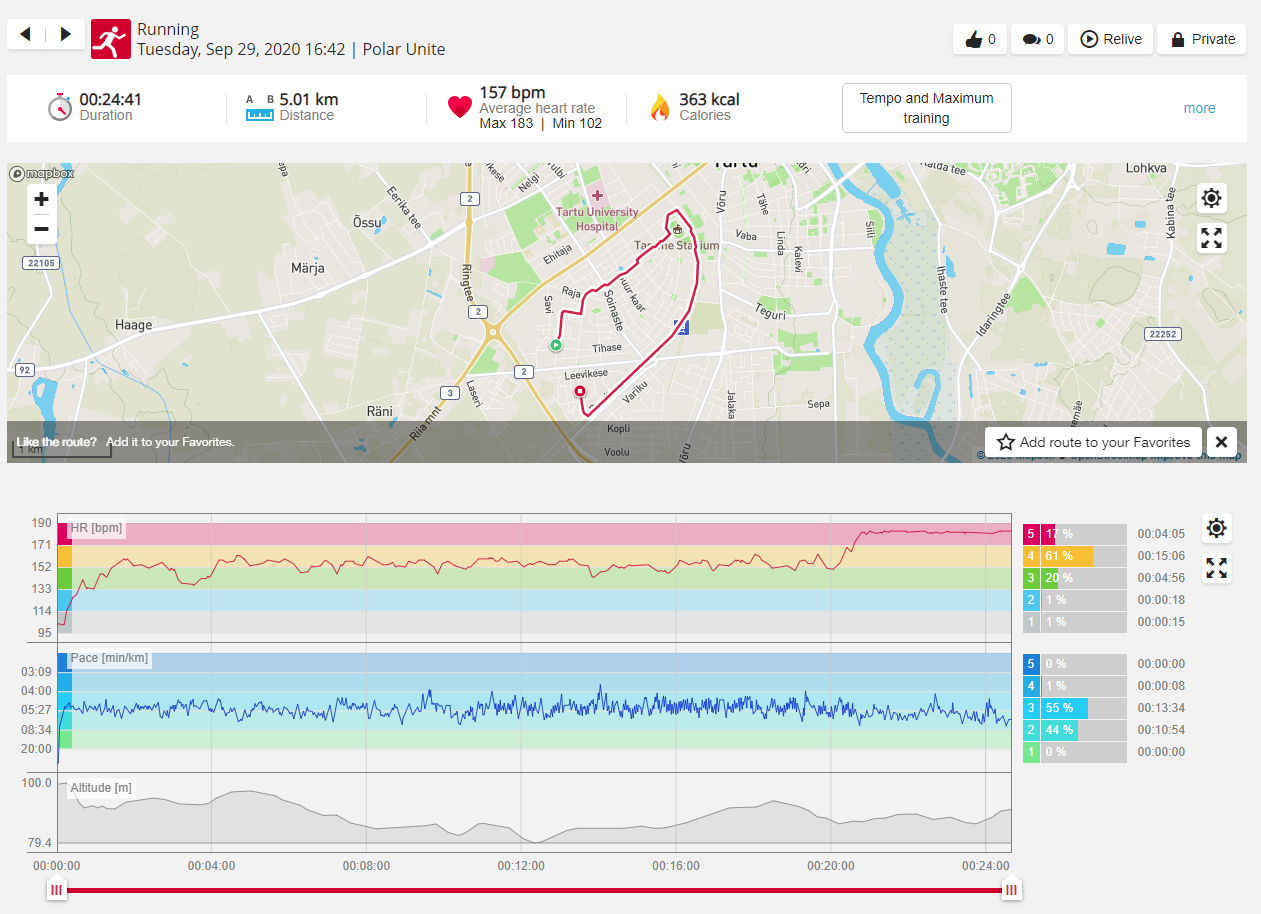
Task: Click the session date and device text
Action: coord(291,49)
